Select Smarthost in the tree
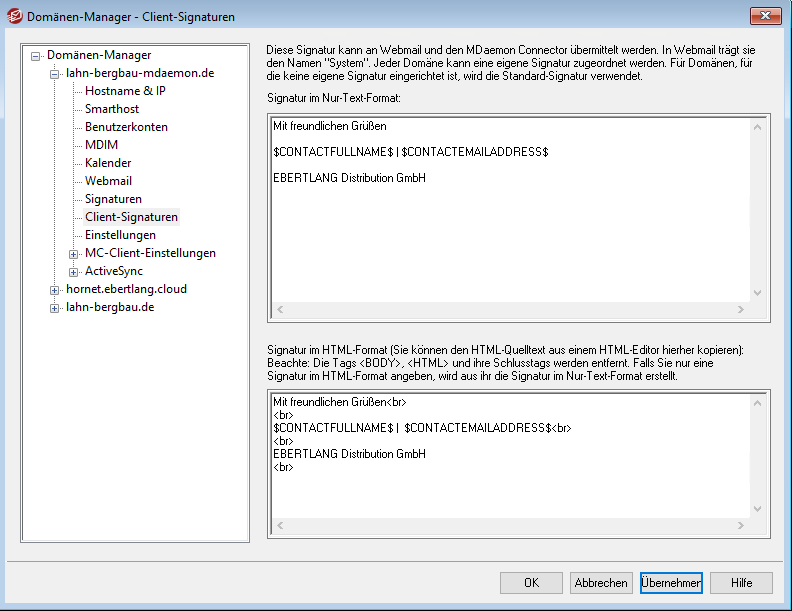Screen dimensions: 792x611 click(x=113, y=109)
